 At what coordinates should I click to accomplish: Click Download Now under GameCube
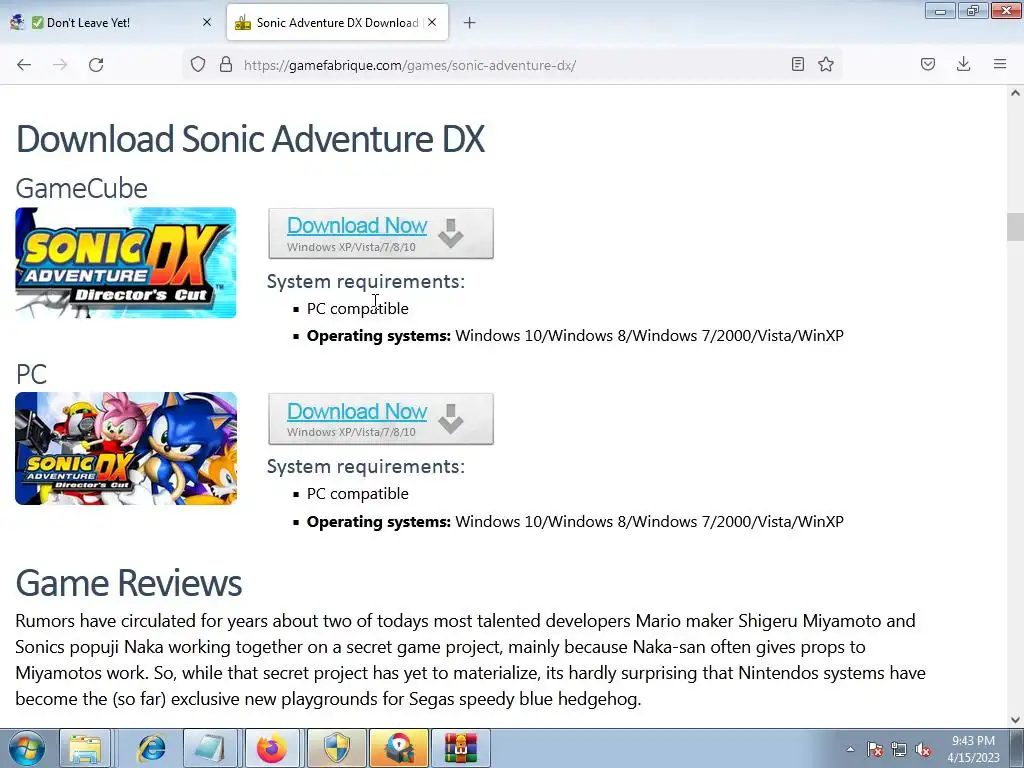click(x=357, y=225)
